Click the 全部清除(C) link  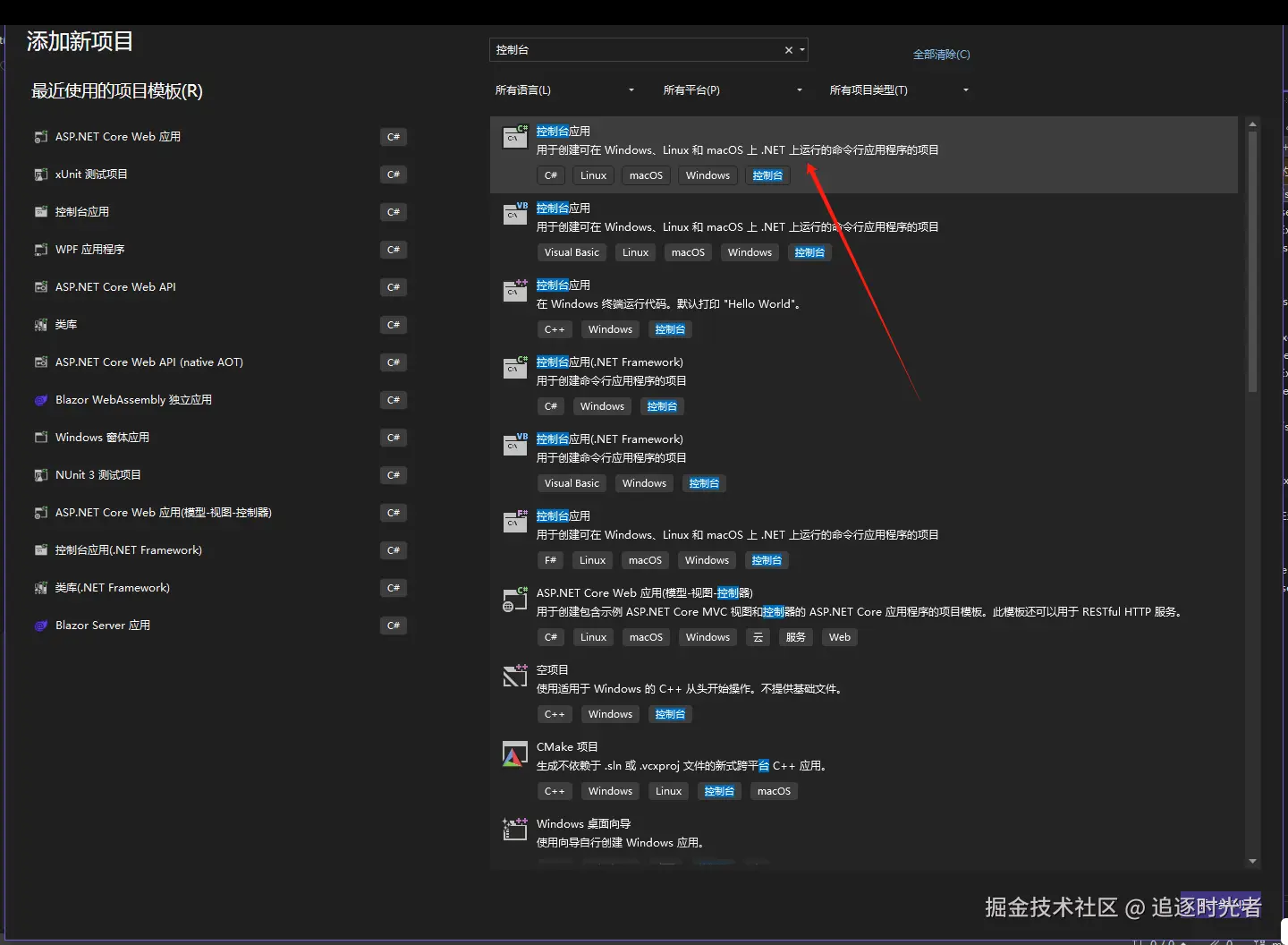(x=941, y=55)
